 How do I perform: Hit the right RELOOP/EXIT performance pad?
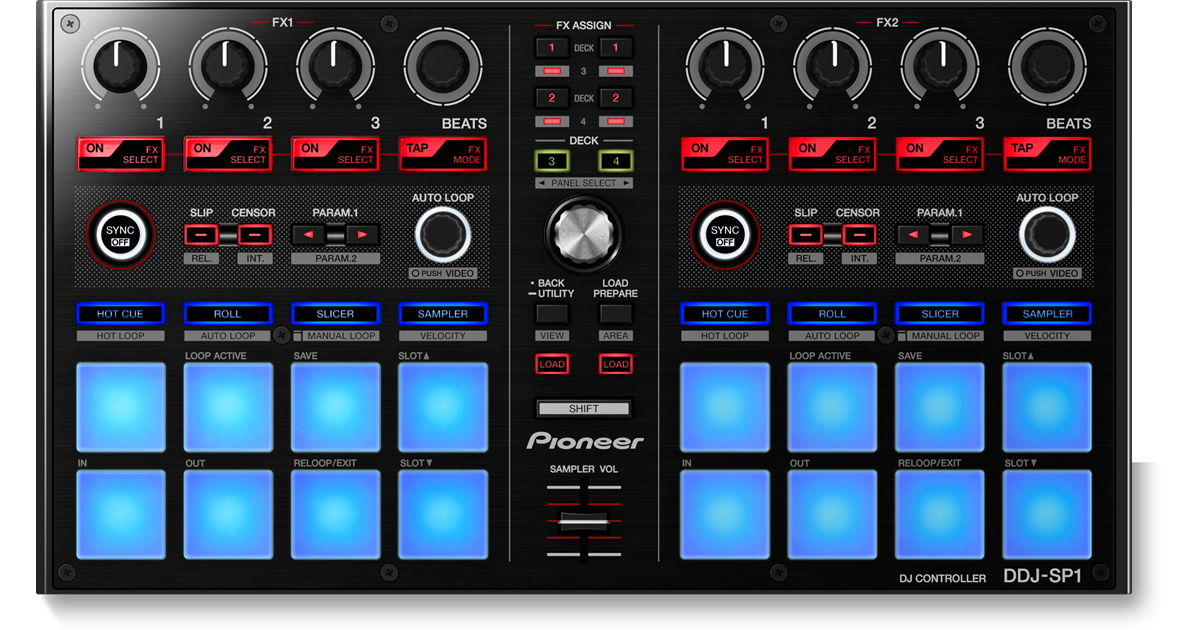940,514
